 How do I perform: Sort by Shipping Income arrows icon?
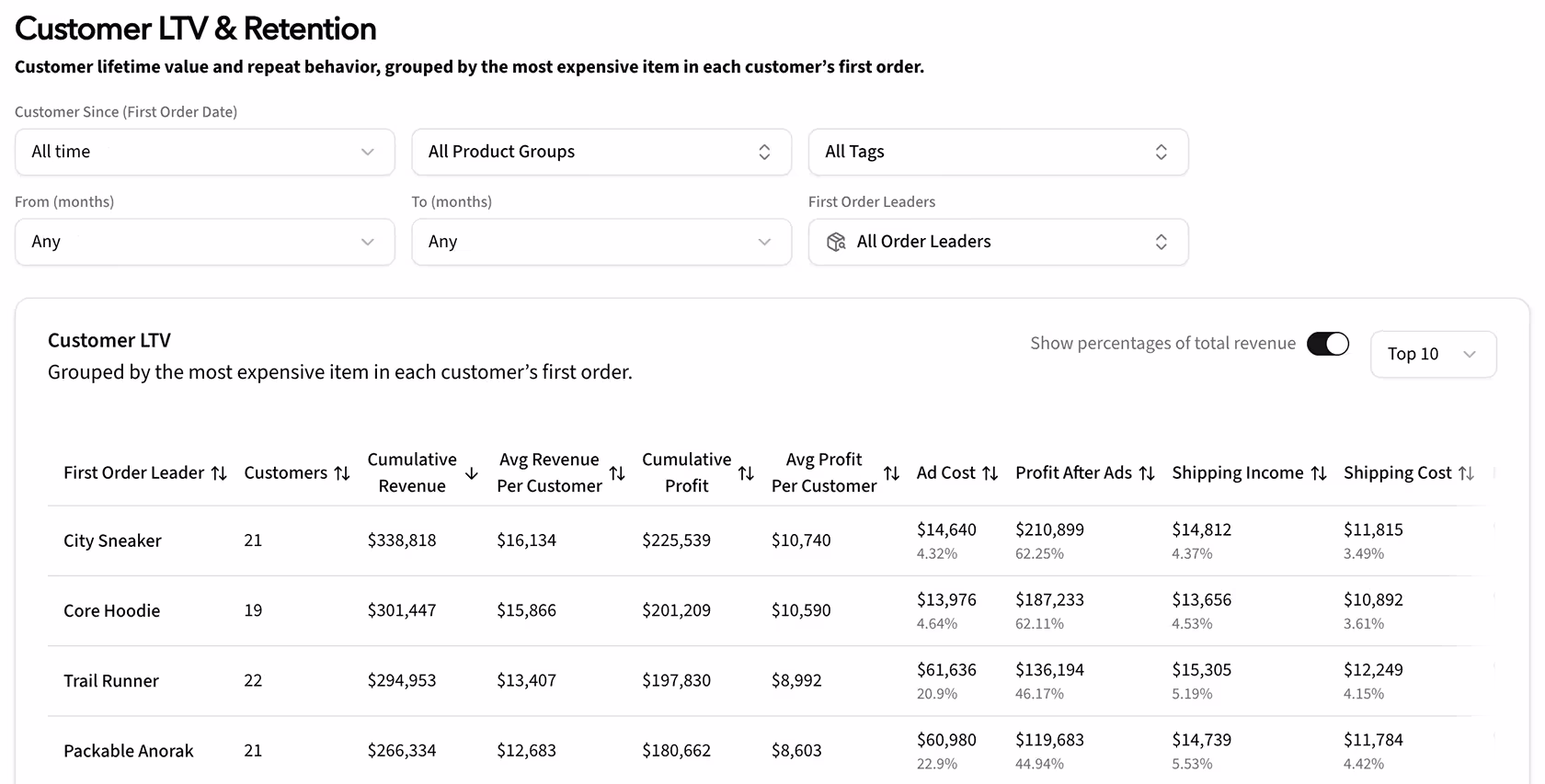(x=1319, y=473)
